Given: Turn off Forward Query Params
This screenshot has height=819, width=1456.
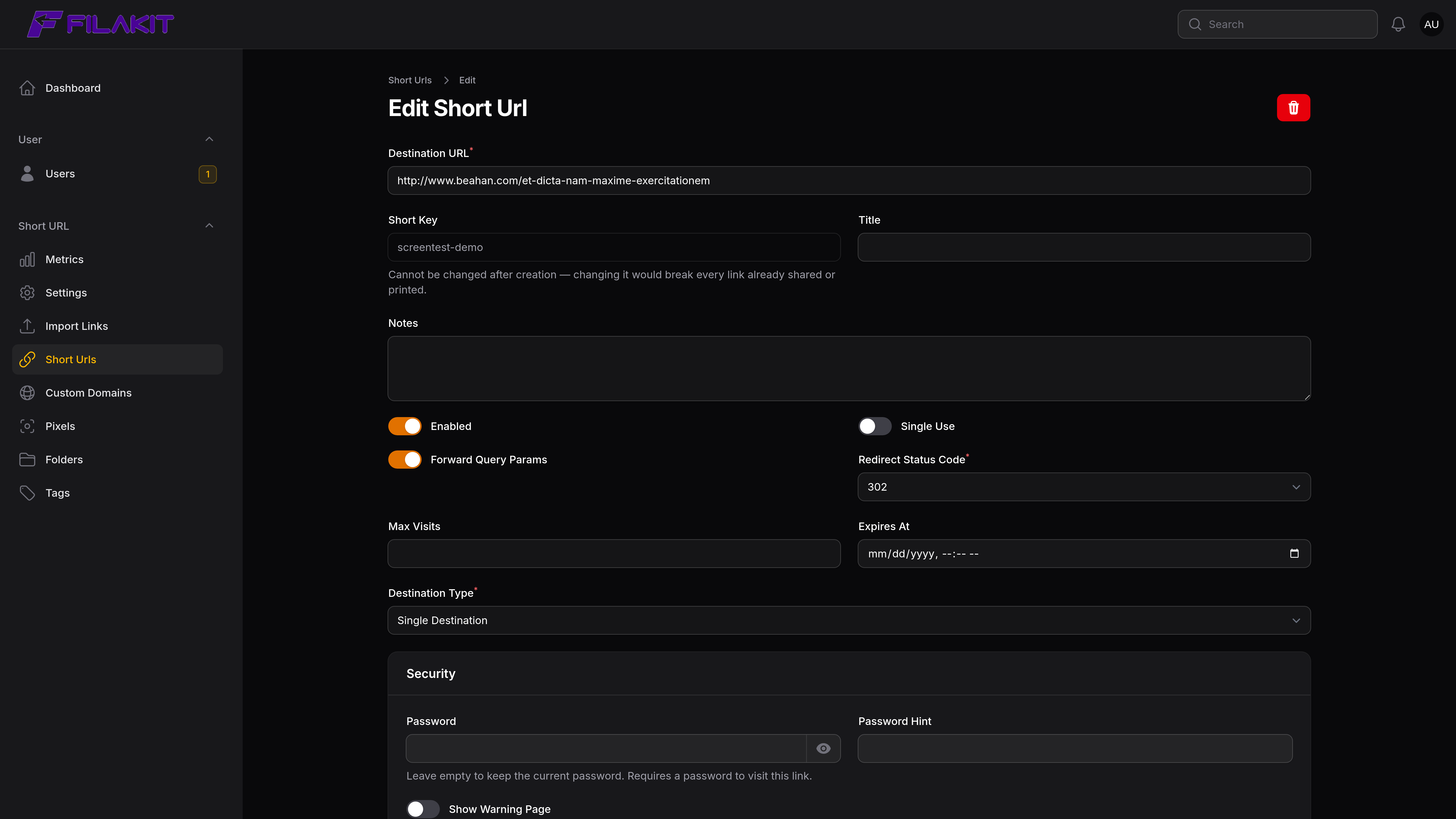Looking at the screenshot, I should coord(405,460).
